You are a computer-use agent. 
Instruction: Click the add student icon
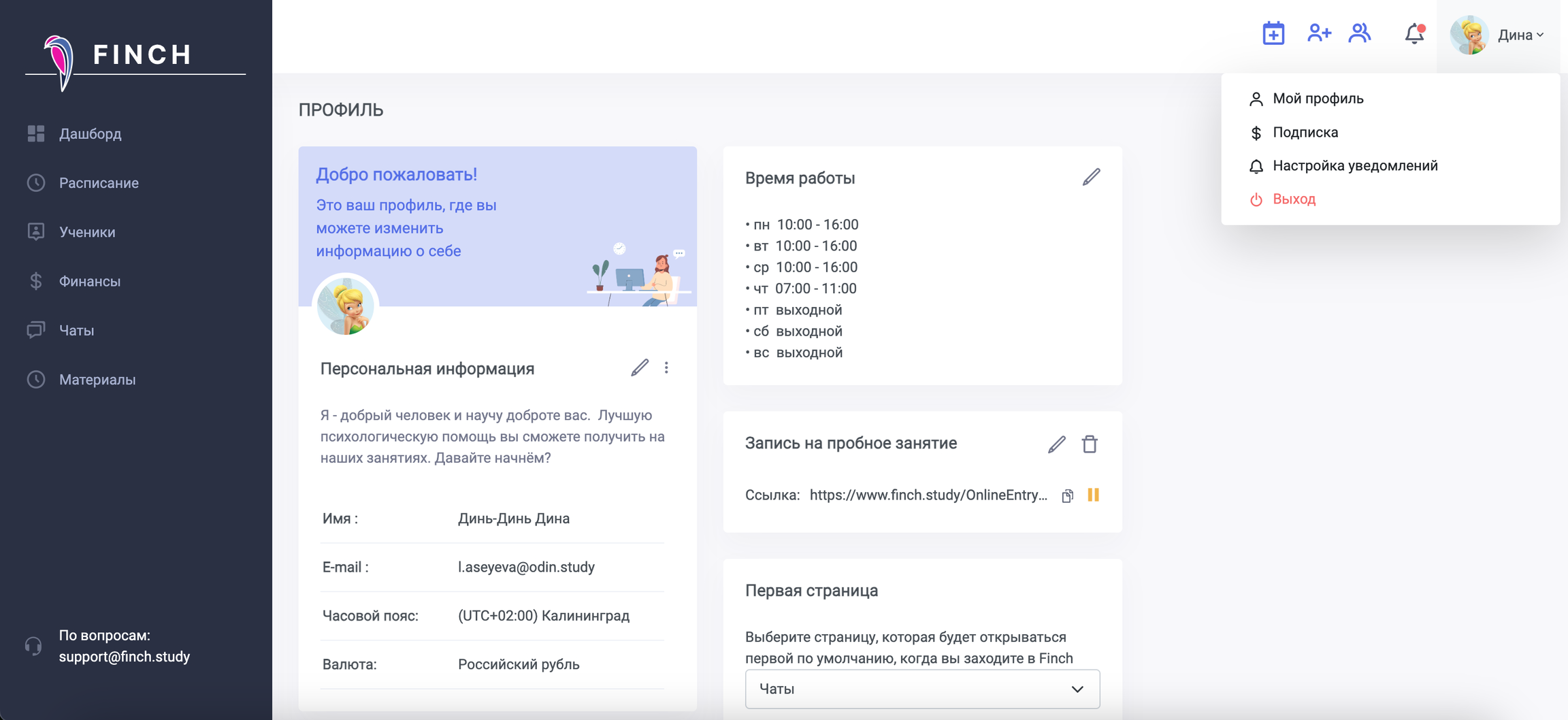[1318, 33]
